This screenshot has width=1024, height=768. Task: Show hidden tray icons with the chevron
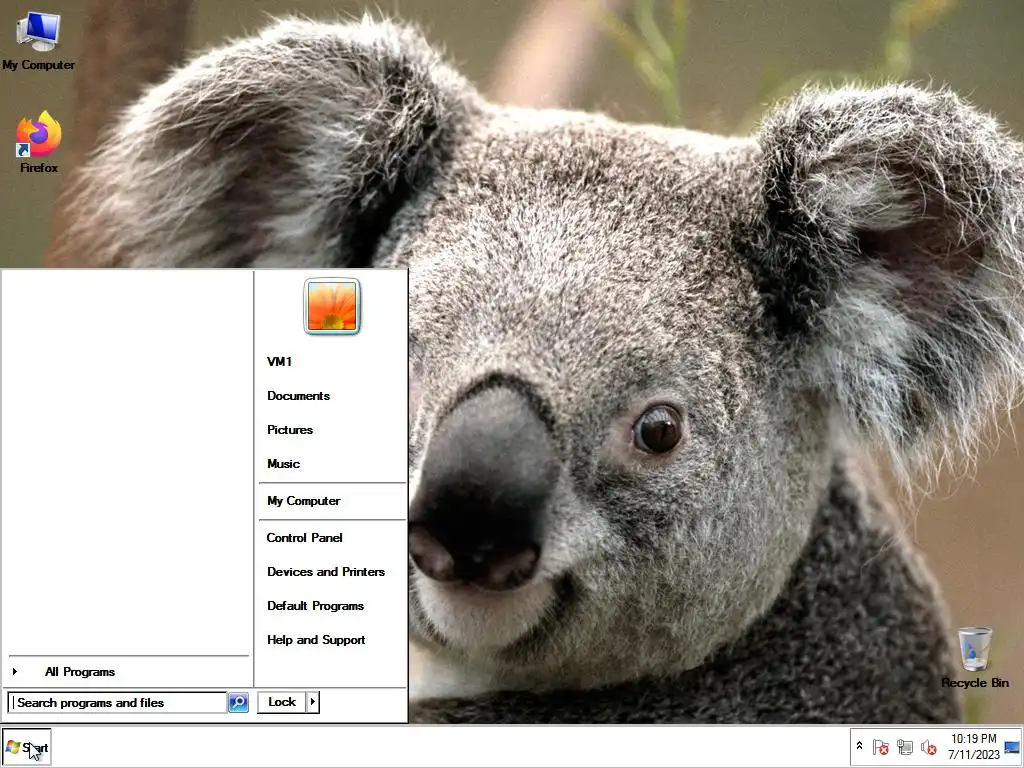[859, 746]
